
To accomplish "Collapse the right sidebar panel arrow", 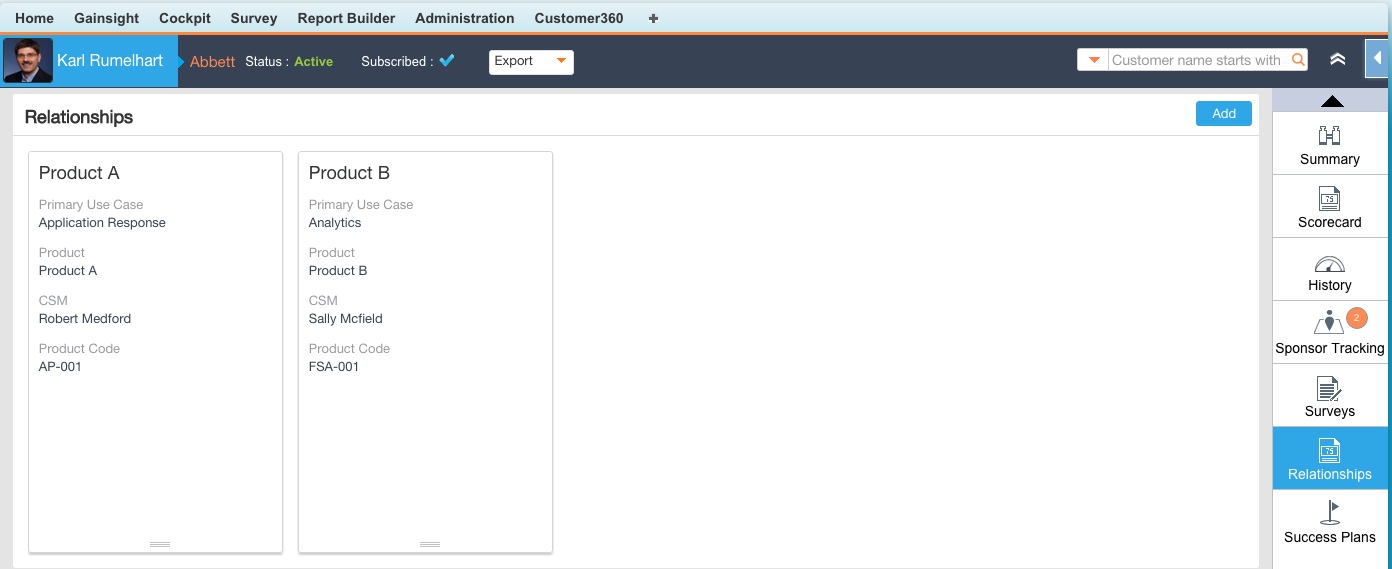I will pos(1378,59).
